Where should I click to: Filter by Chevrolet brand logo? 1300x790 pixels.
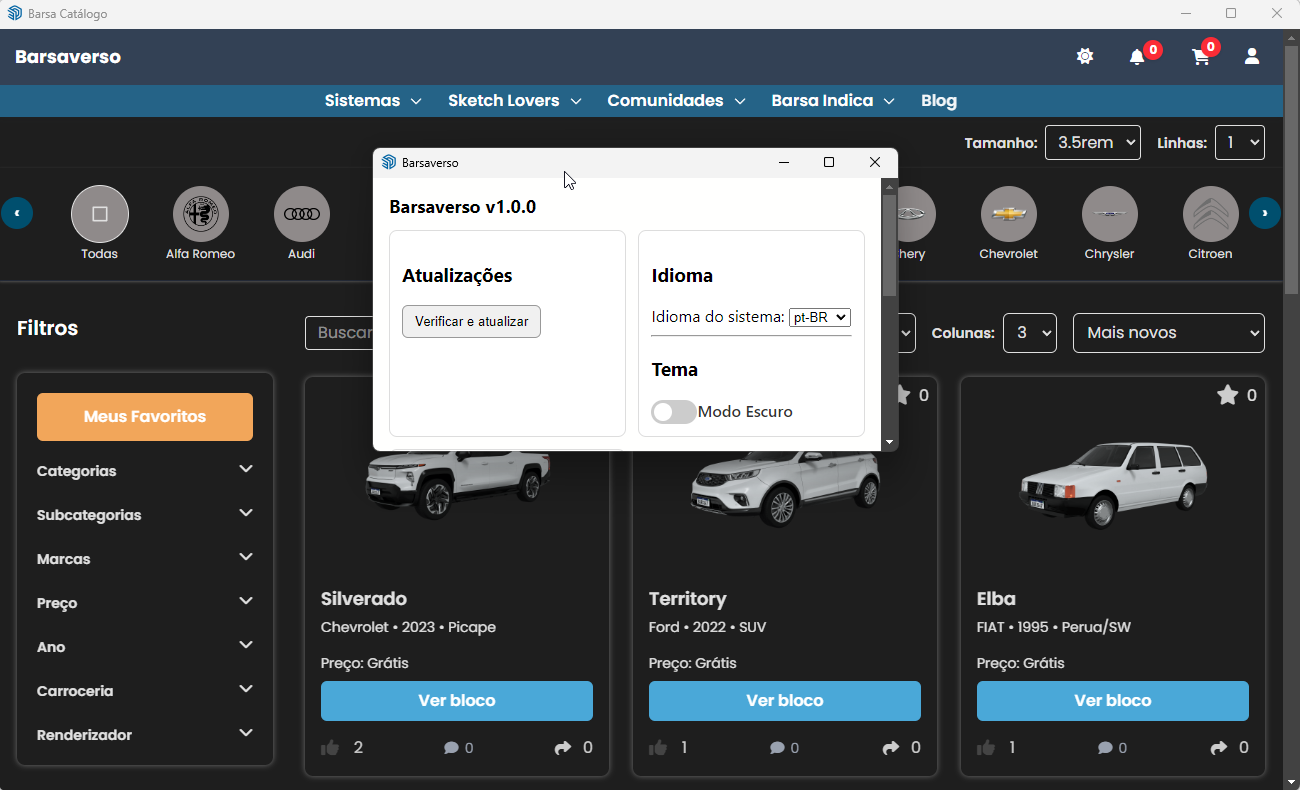[x=1009, y=214]
